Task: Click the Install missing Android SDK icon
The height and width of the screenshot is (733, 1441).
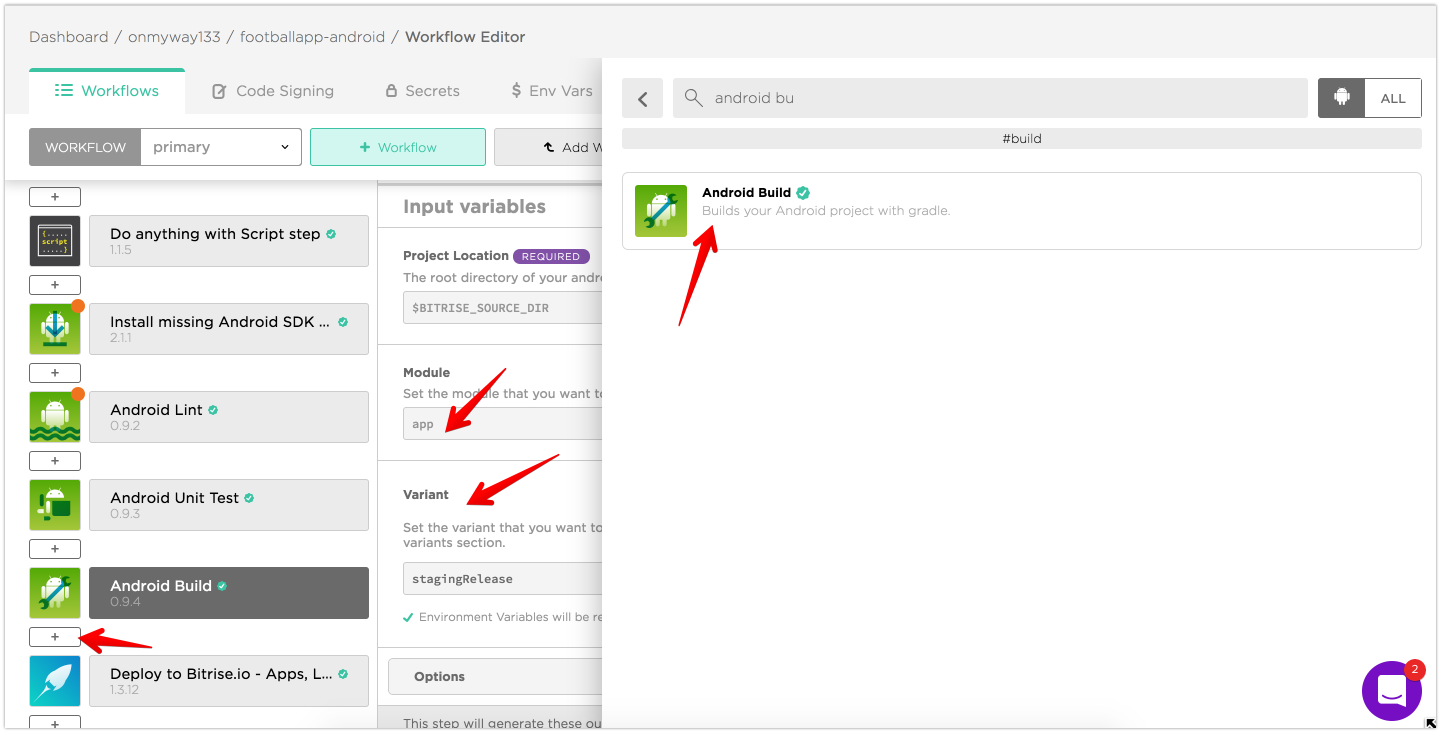Action: point(55,329)
